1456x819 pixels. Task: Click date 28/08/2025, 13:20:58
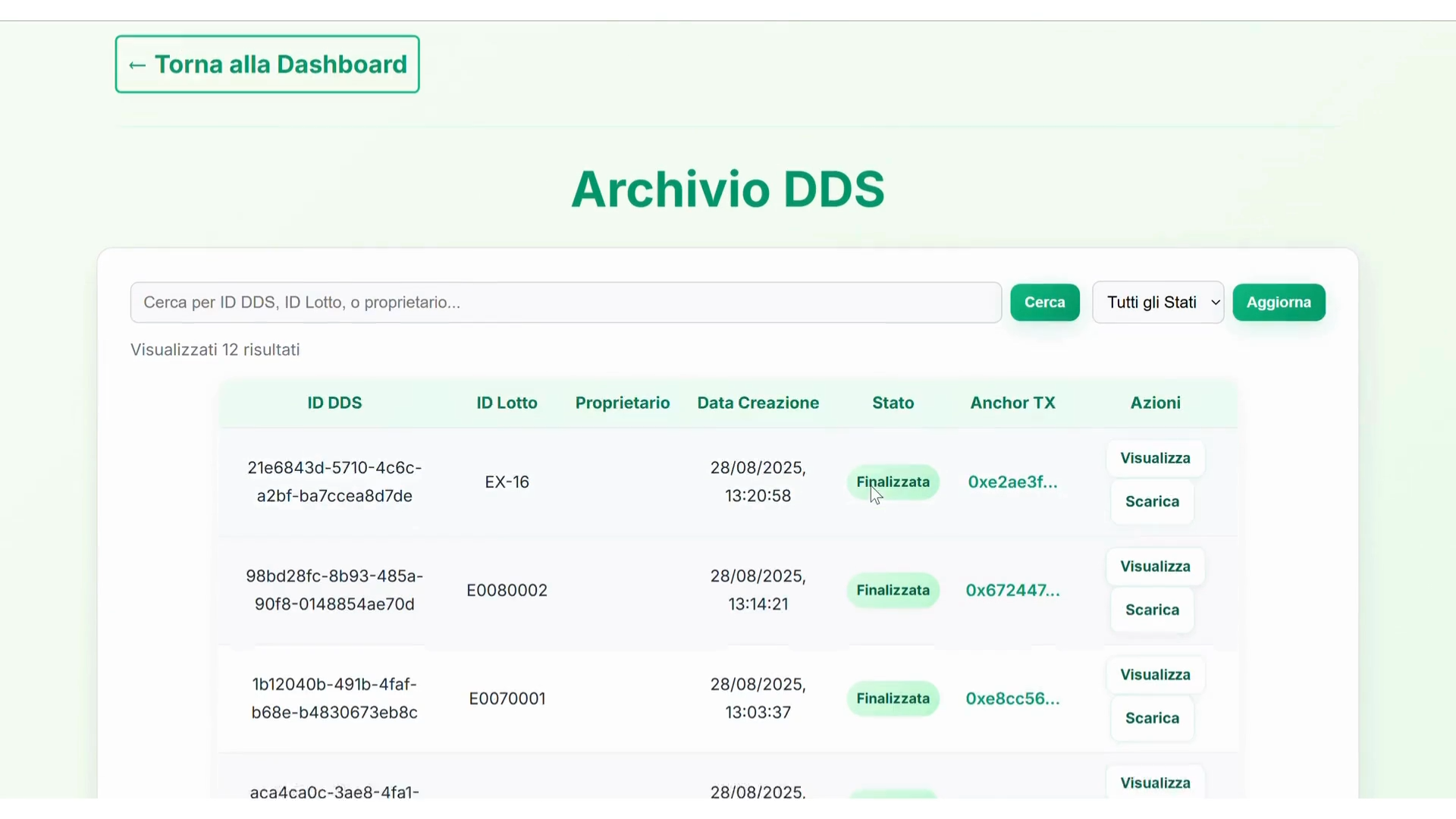(758, 482)
